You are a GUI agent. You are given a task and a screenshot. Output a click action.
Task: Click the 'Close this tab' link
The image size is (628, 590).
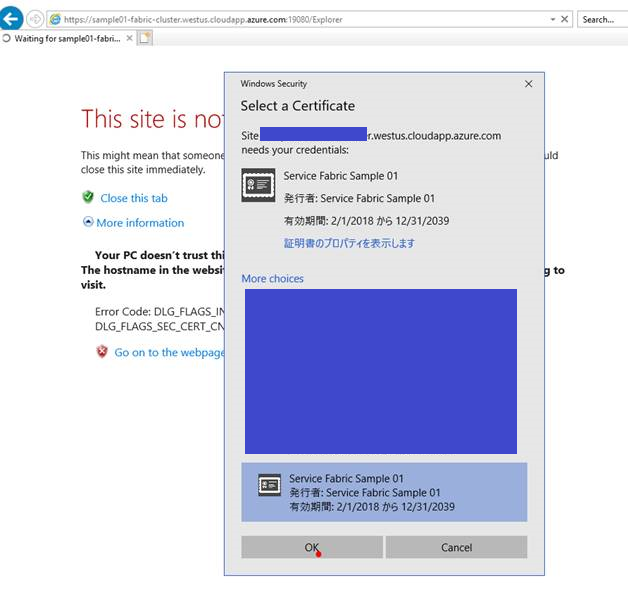(134, 198)
